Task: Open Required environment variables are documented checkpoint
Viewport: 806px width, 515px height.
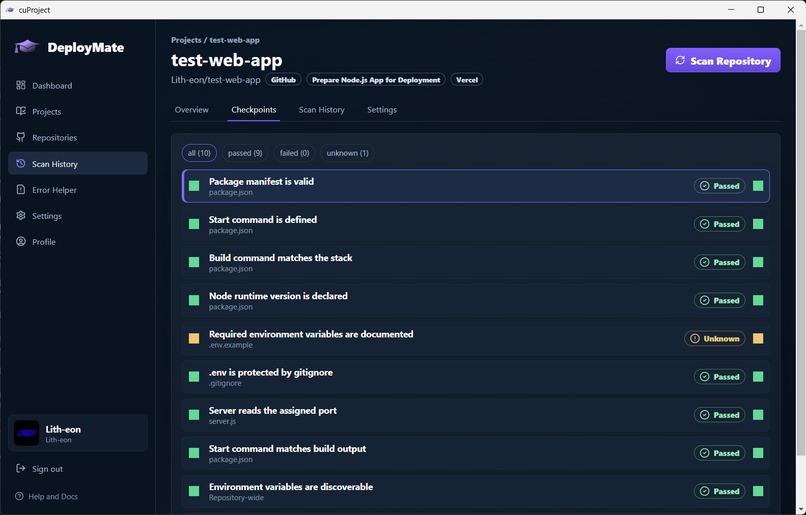Action: pyautogui.click(x=475, y=339)
